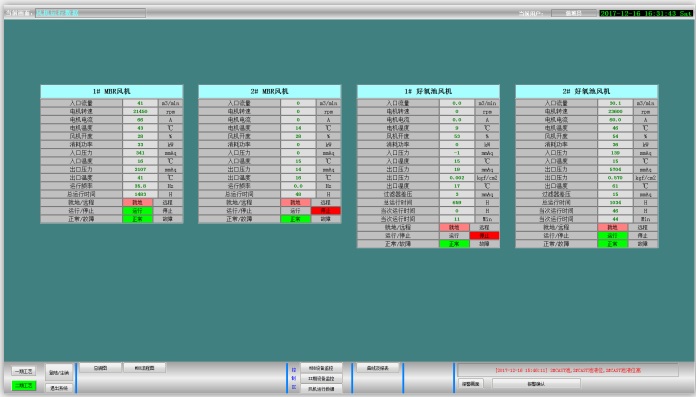
Task: Open the 总貌图 overview screen
Action: click(100, 368)
